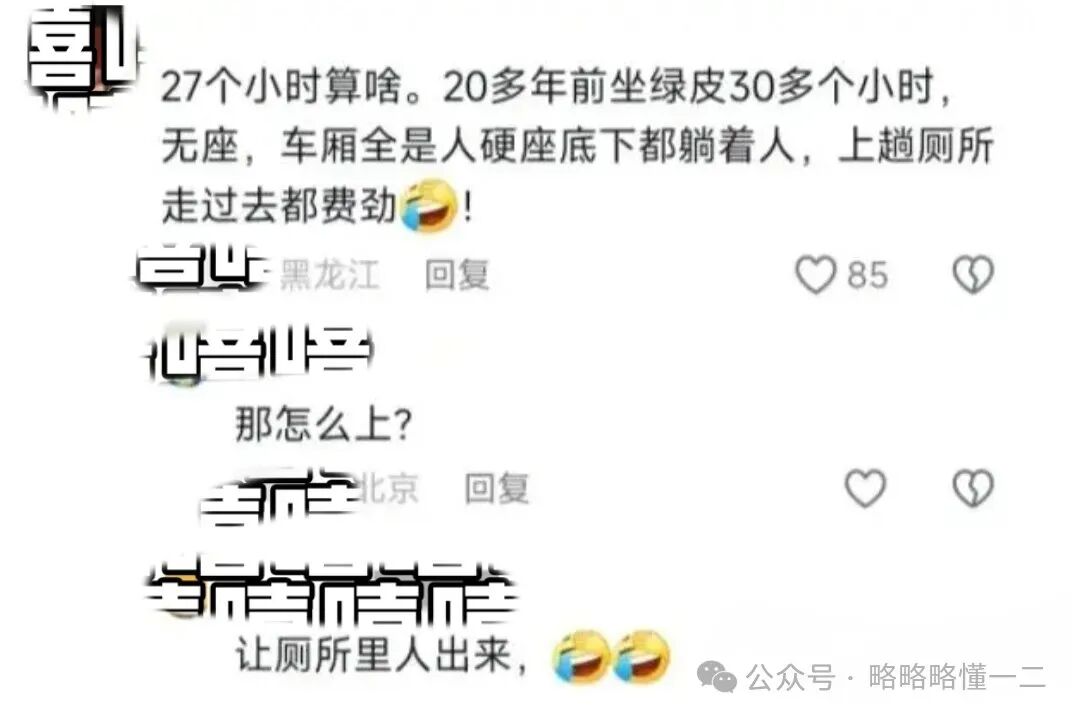Image resolution: width=1080 pixels, height=720 pixels.
Task: Reply to the 北京 commenter
Action: pyautogui.click(x=497, y=488)
